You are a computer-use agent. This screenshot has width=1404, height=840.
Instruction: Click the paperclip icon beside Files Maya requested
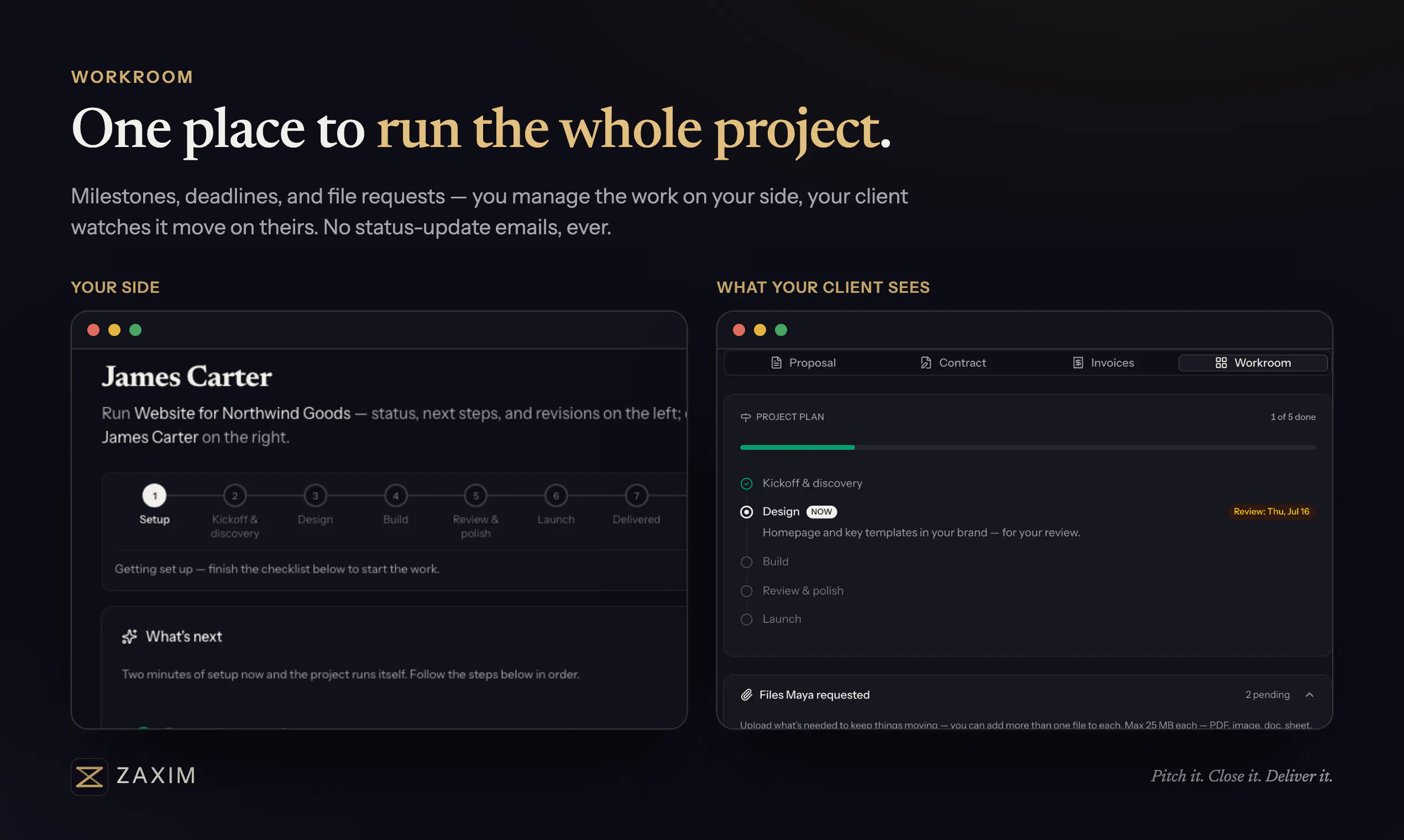click(x=746, y=695)
